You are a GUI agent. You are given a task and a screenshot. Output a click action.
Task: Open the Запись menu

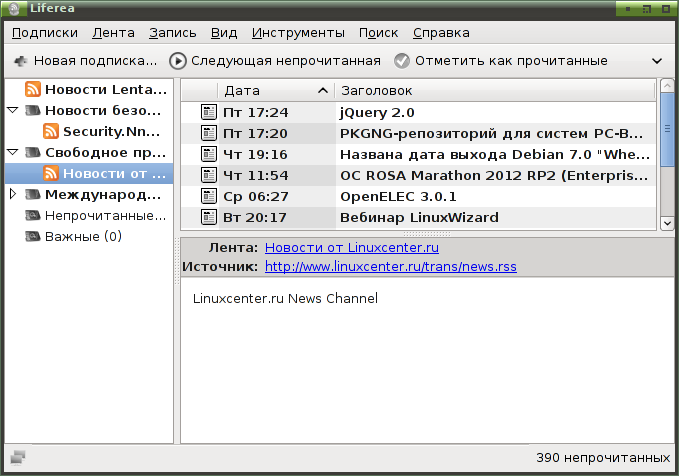tap(173, 33)
